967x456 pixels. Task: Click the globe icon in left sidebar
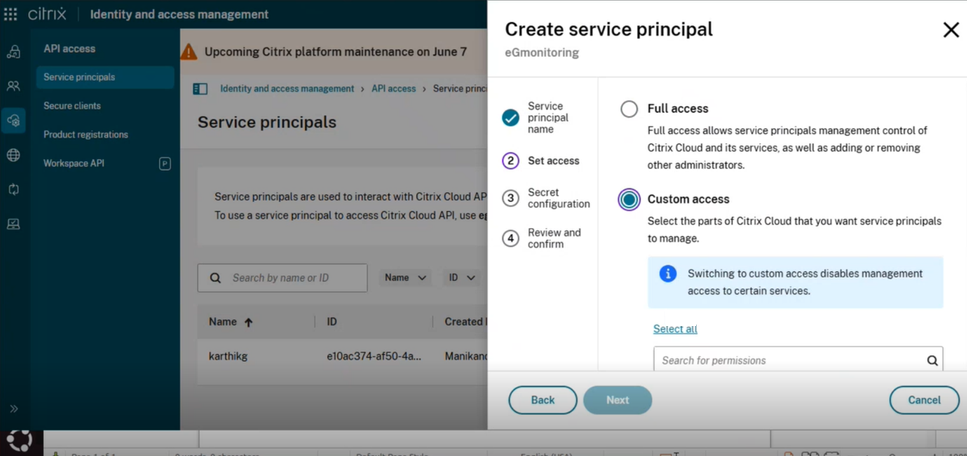click(x=13, y=155)
